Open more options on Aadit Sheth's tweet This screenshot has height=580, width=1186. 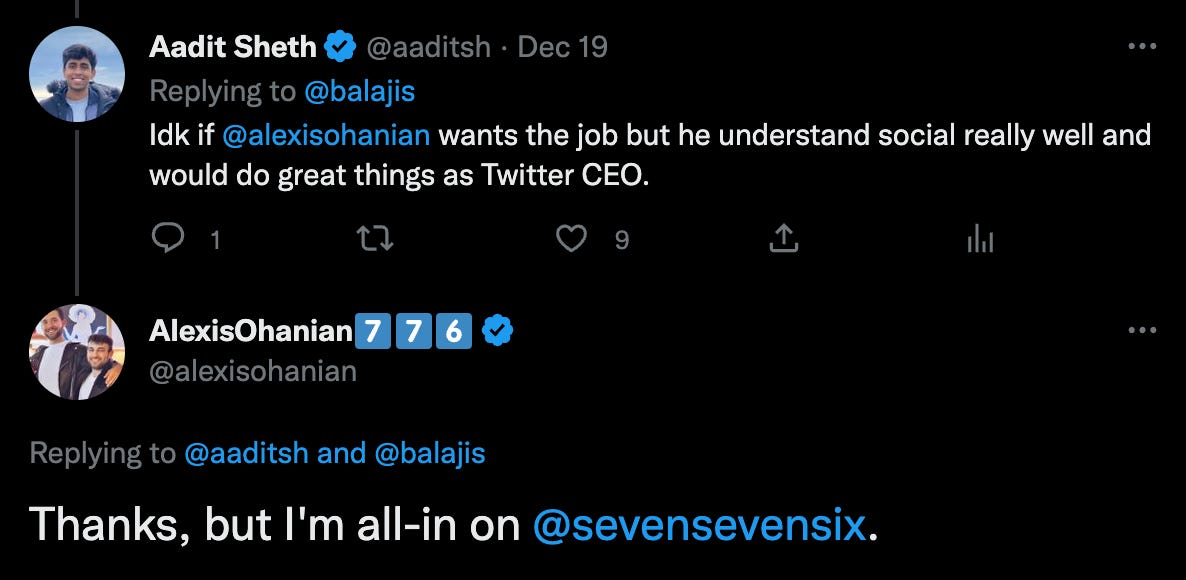click(1141, 47)
